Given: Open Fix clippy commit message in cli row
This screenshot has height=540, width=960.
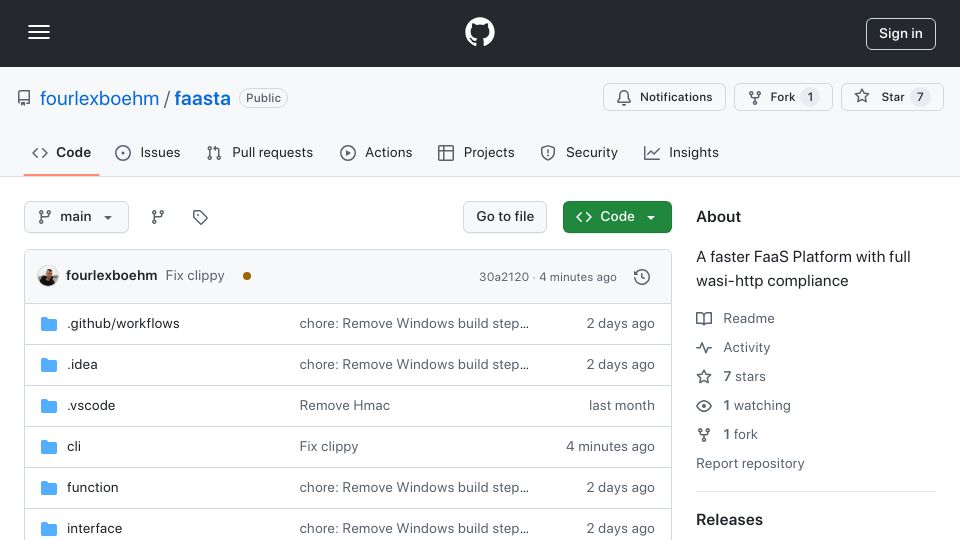Looking at the screenshot, I should click(329, 446).
